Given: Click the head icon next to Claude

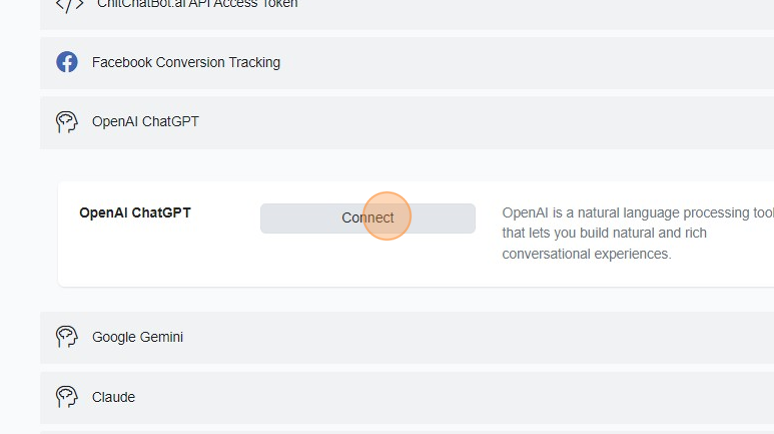Looking at the screenshot, I should coord(67,397).
